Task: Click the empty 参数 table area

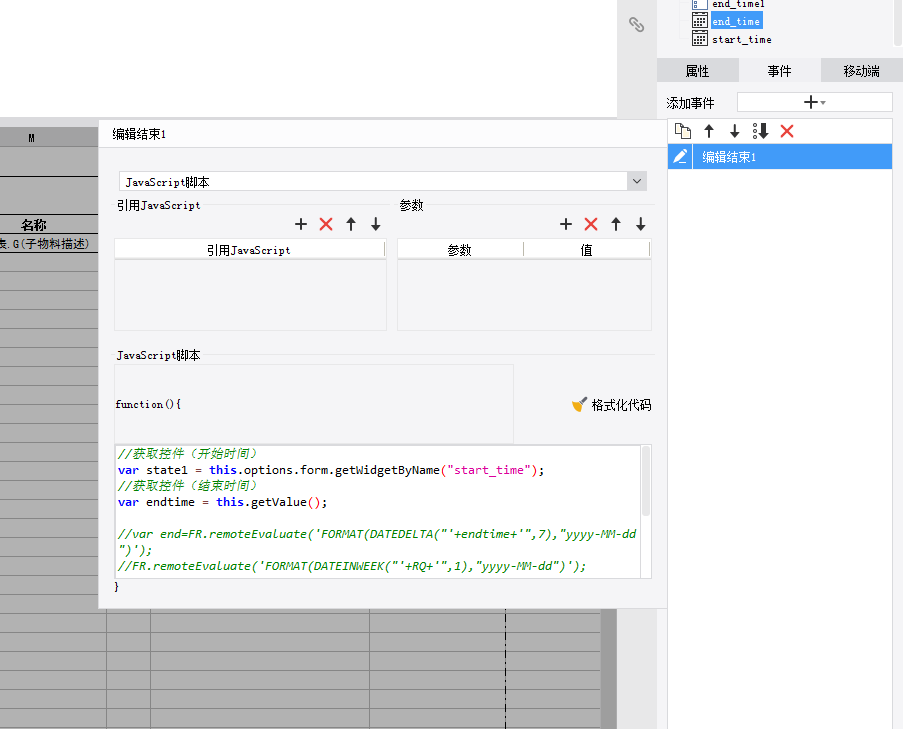Action: (x=525, y=295)
